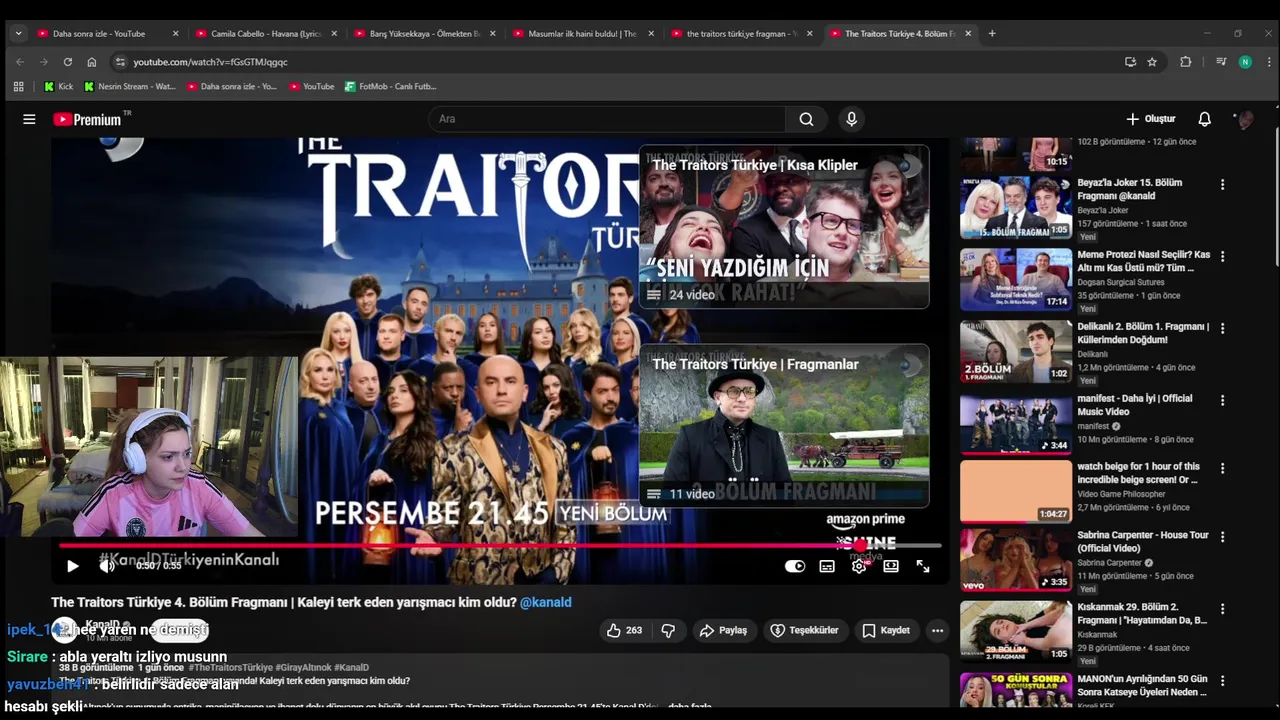
Task: Reload the page
Action: click(x=67, y=62)
